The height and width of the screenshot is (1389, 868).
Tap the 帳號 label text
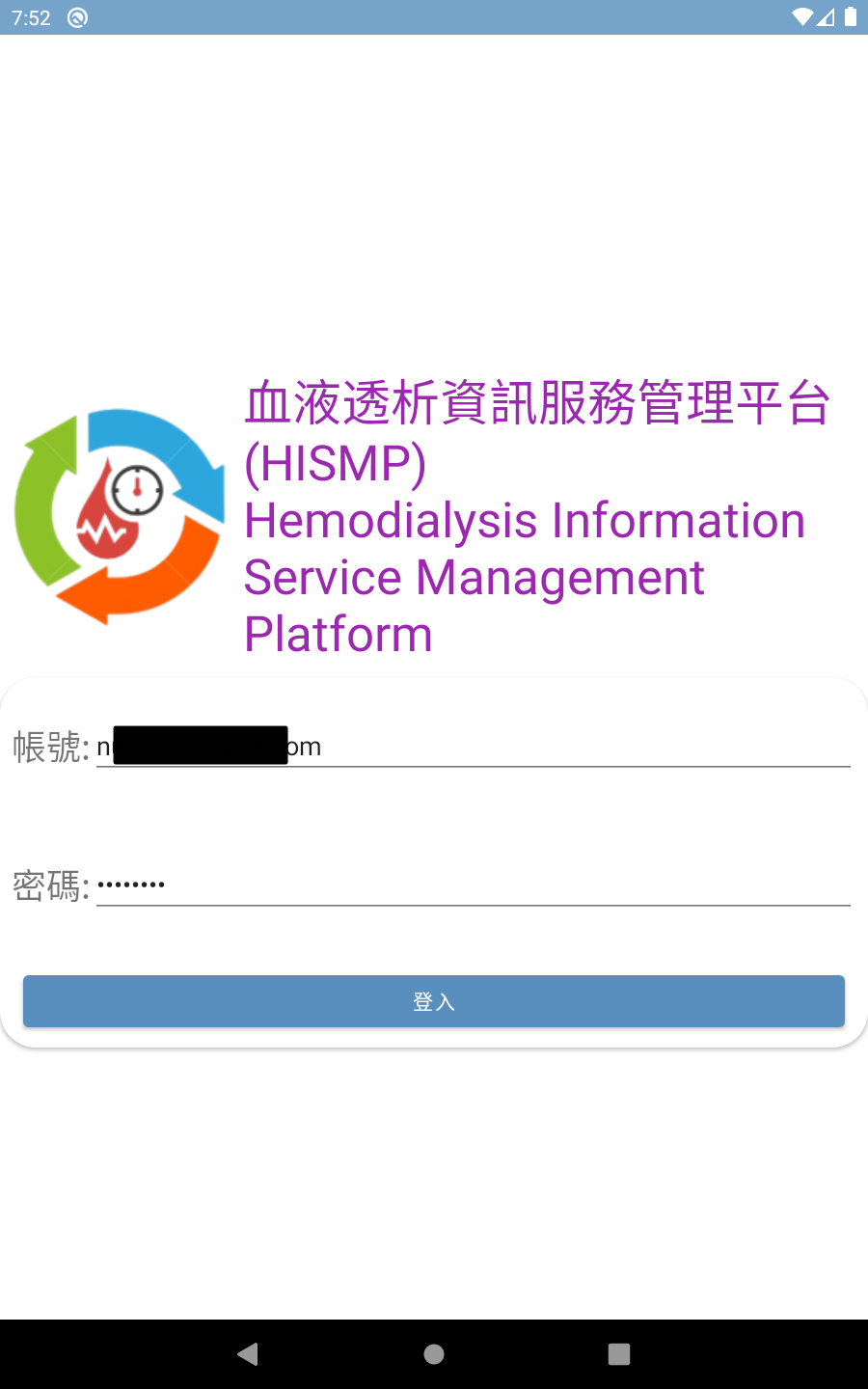click(47, 747)
